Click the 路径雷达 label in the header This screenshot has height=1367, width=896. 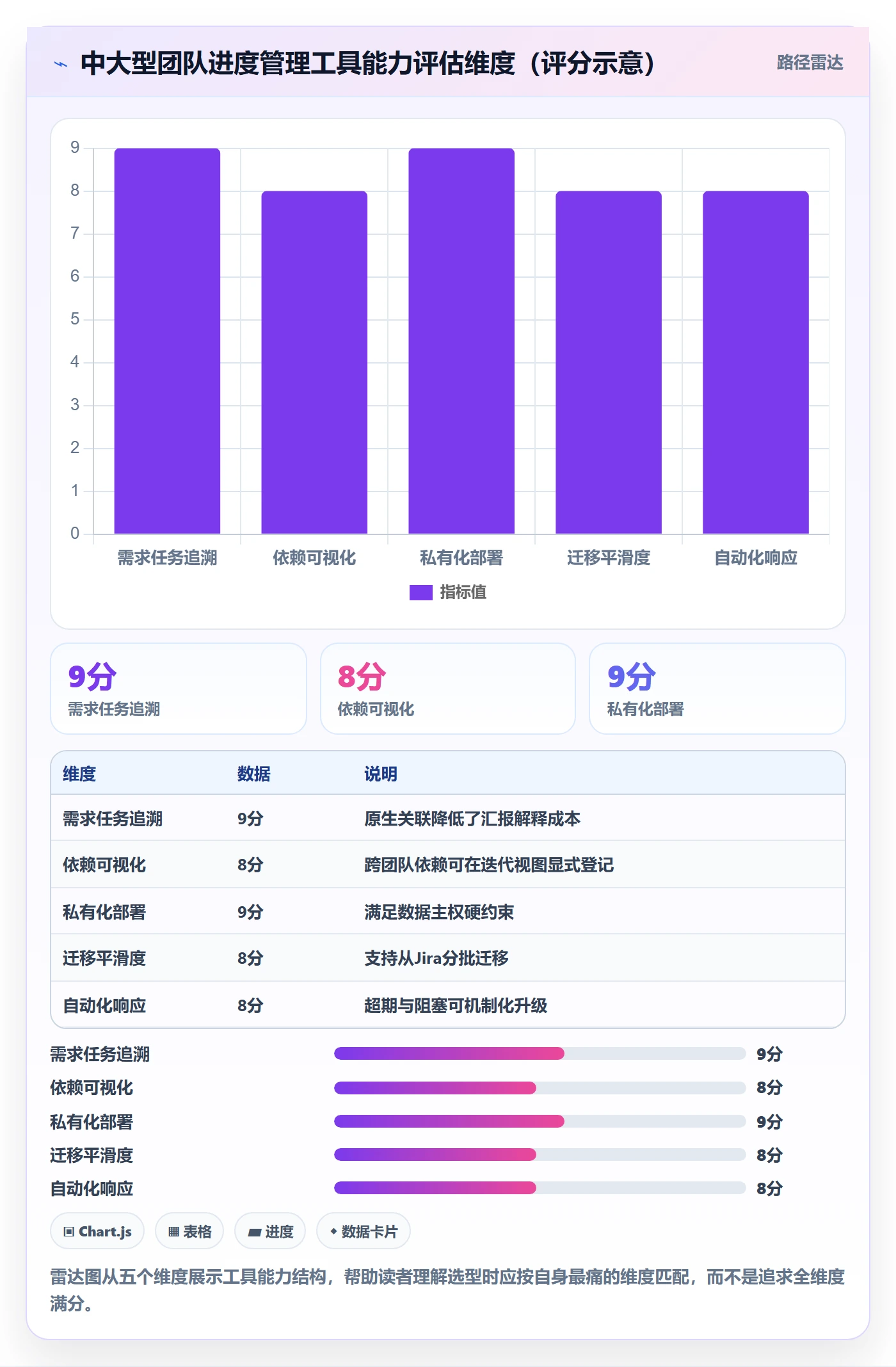tap(810, 63)
